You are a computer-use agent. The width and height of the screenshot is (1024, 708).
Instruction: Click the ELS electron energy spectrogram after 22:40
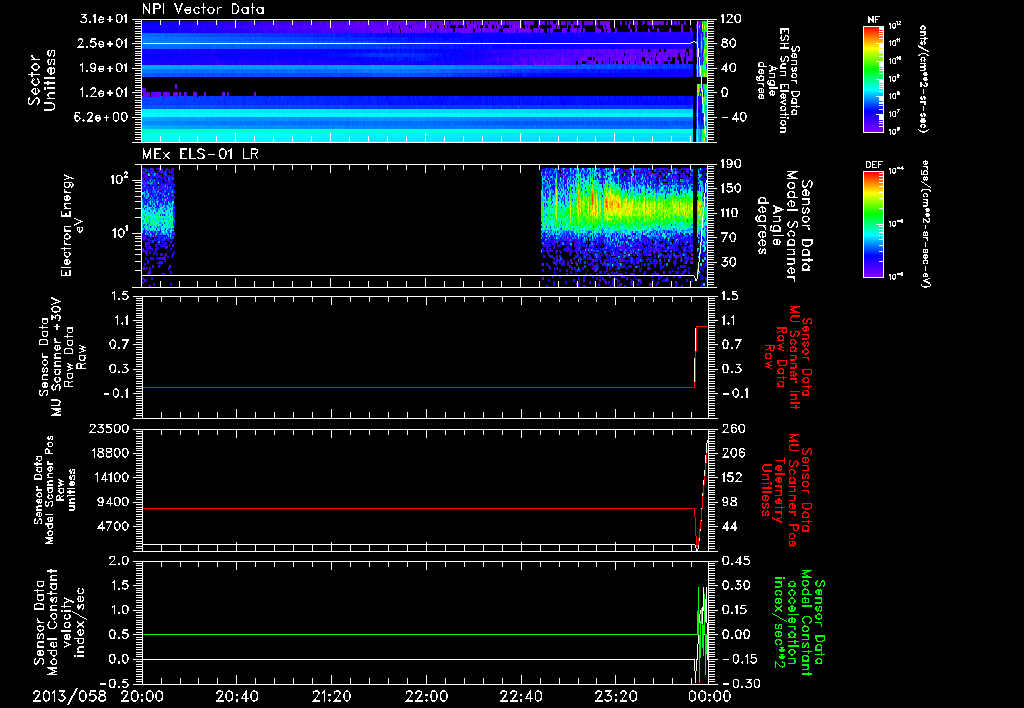click(624, 226)
